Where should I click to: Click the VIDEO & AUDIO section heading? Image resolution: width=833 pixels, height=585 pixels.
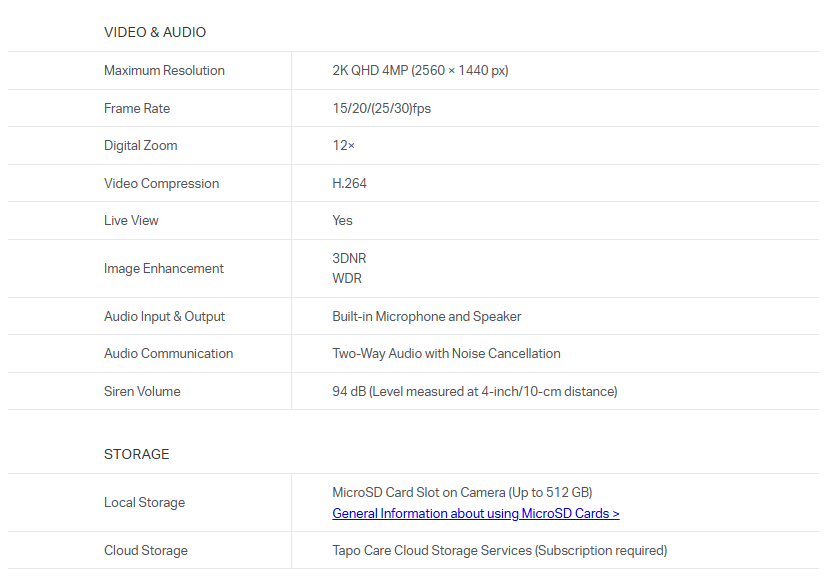(155, 32)
